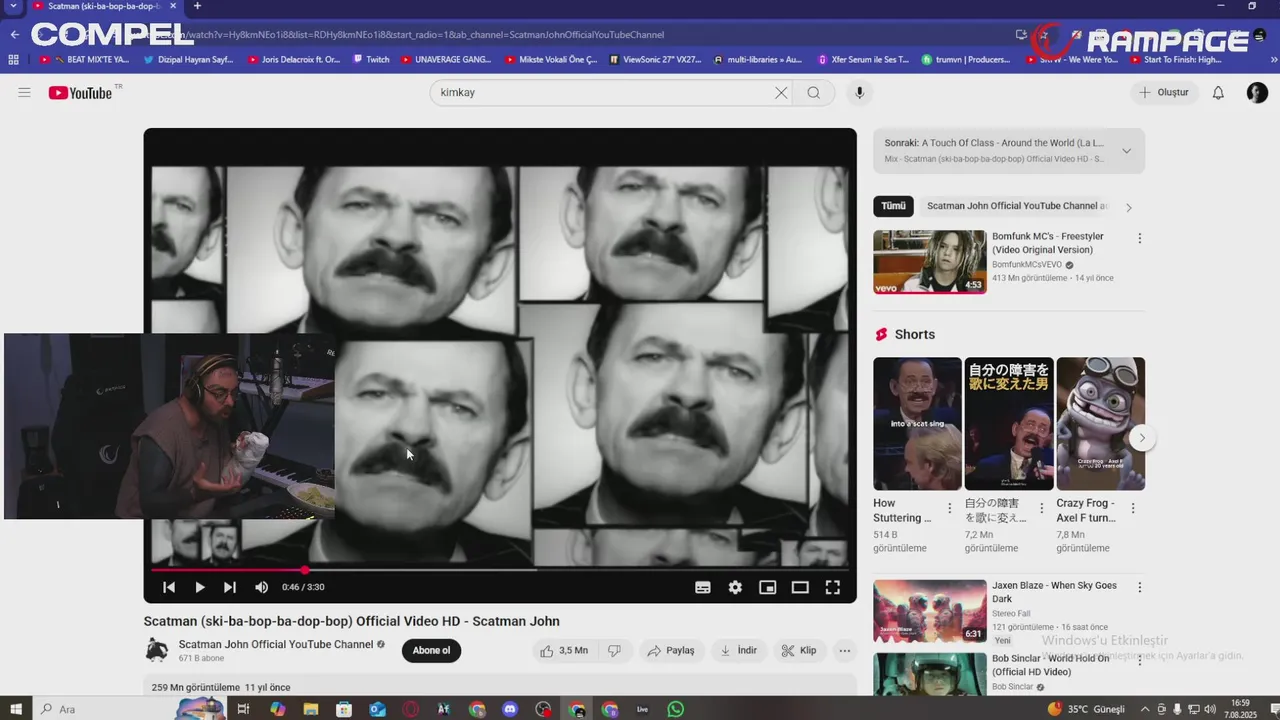Screen dimensions: 1280x720
Task: Switch to the Scatman browser tab
Action: (x=103, y=6)
